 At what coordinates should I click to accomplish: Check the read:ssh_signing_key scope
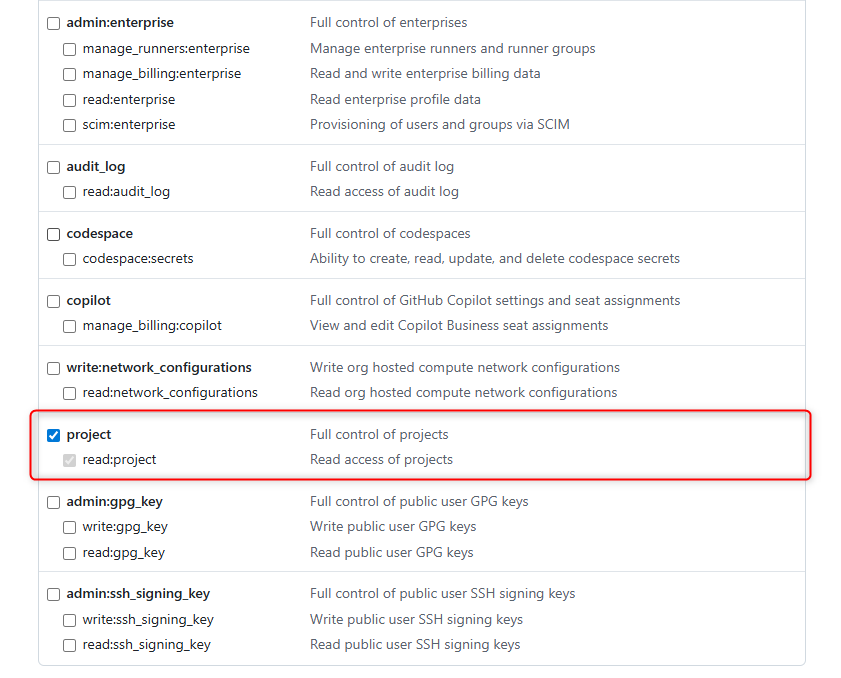[70, 645]
